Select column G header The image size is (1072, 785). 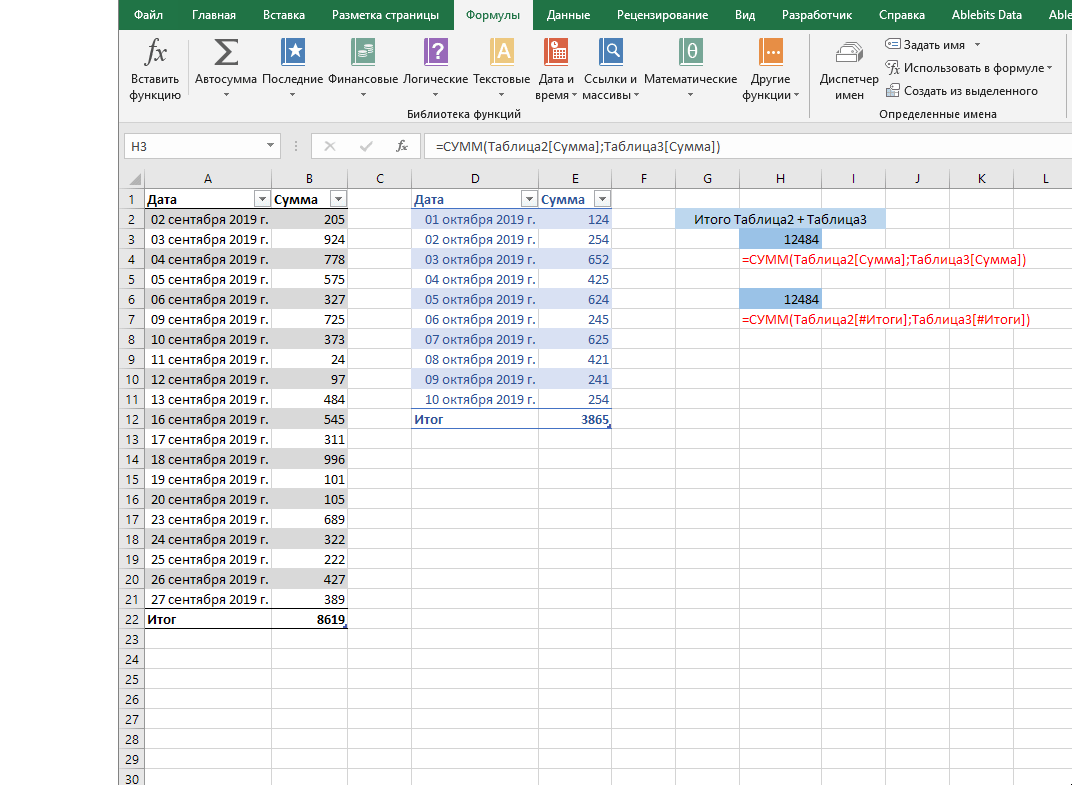[x=707, y=178]
